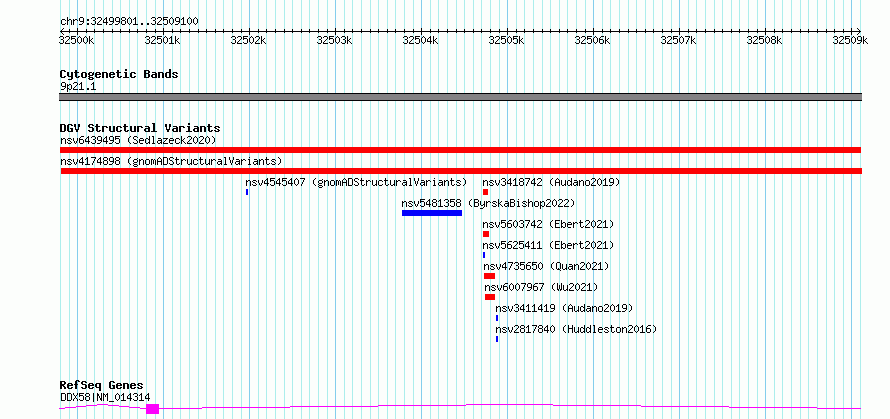Click the 32507k ruler label
Viewport: 890px width, 419px height.
(679, 40)
